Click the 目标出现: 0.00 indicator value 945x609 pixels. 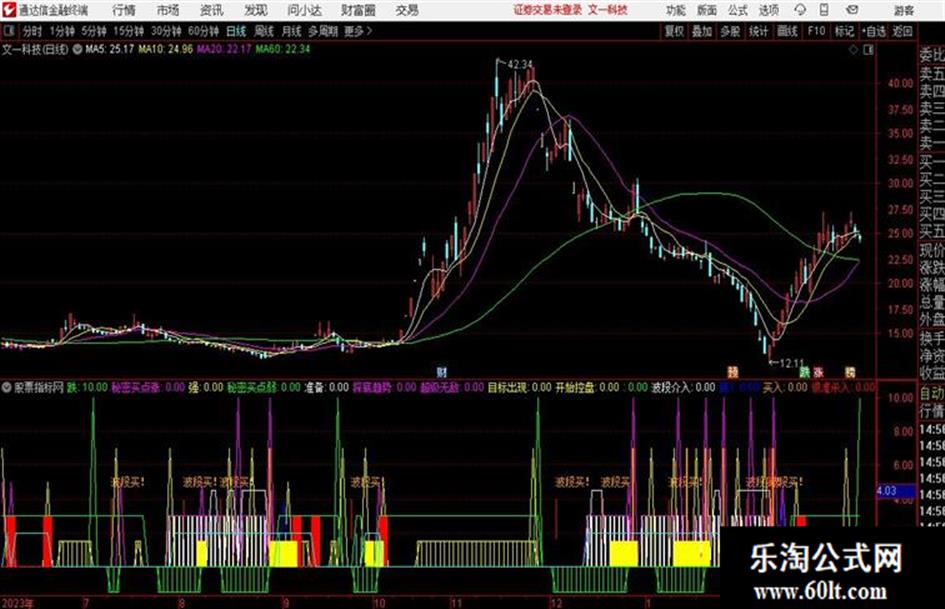tap(519, 388)
